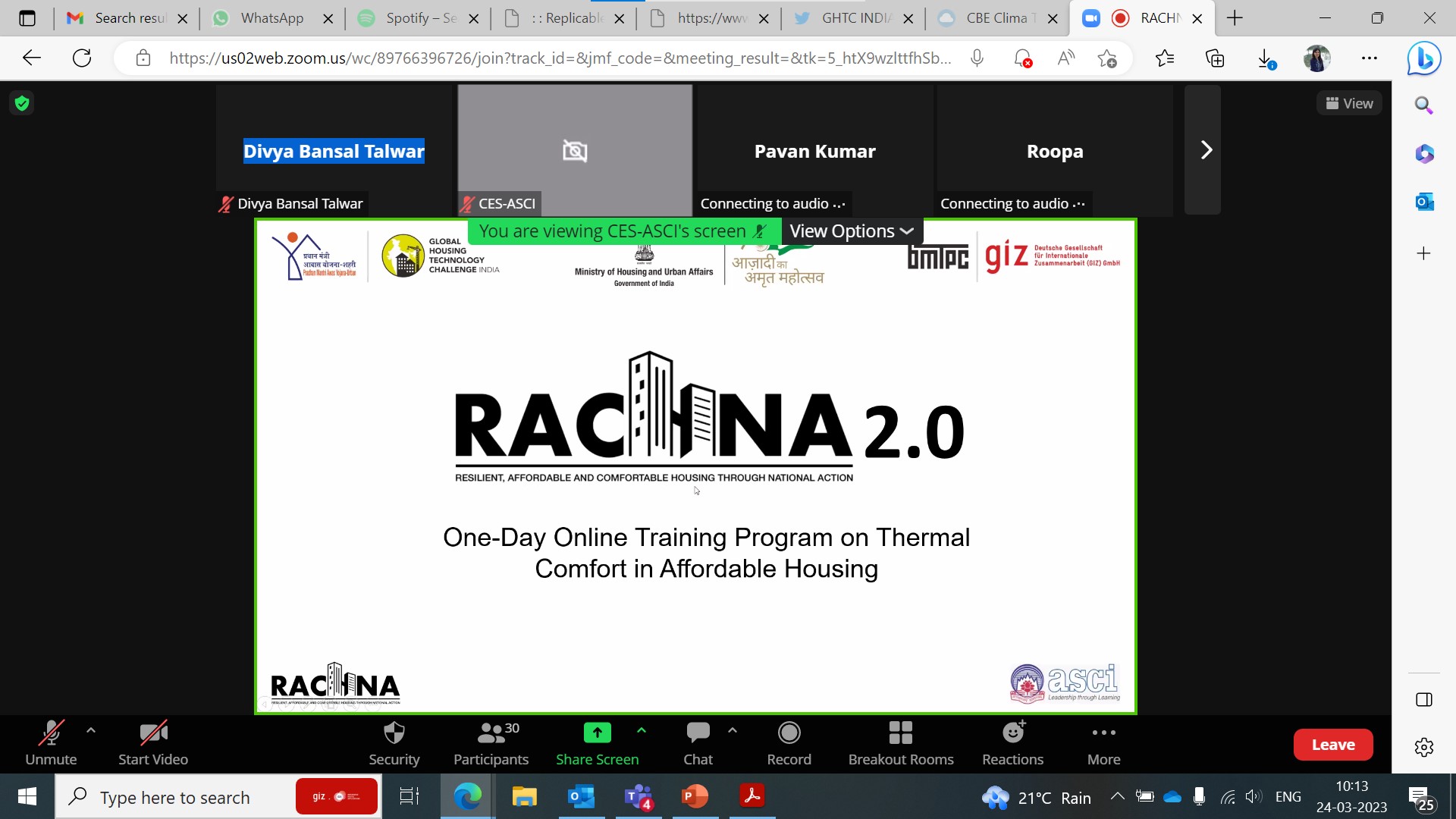Click the View layout button

point(1349,104)
